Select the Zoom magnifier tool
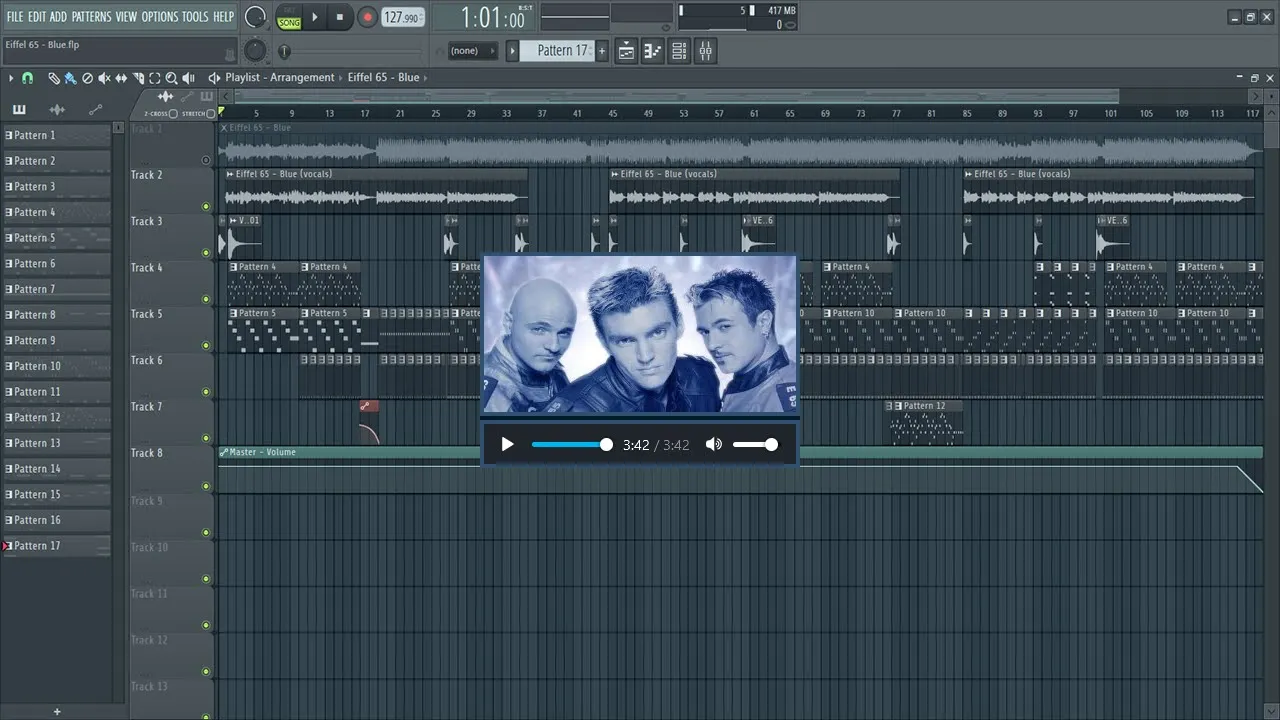Viewport: 1280px width, 720px height. pyautogui.click(x=171, y=78)
